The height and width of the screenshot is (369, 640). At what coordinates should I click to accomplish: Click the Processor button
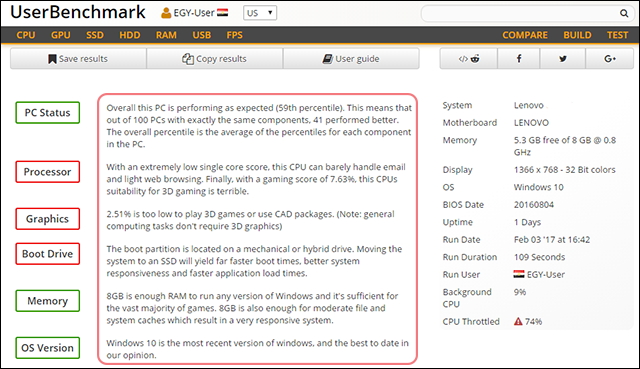48,172
